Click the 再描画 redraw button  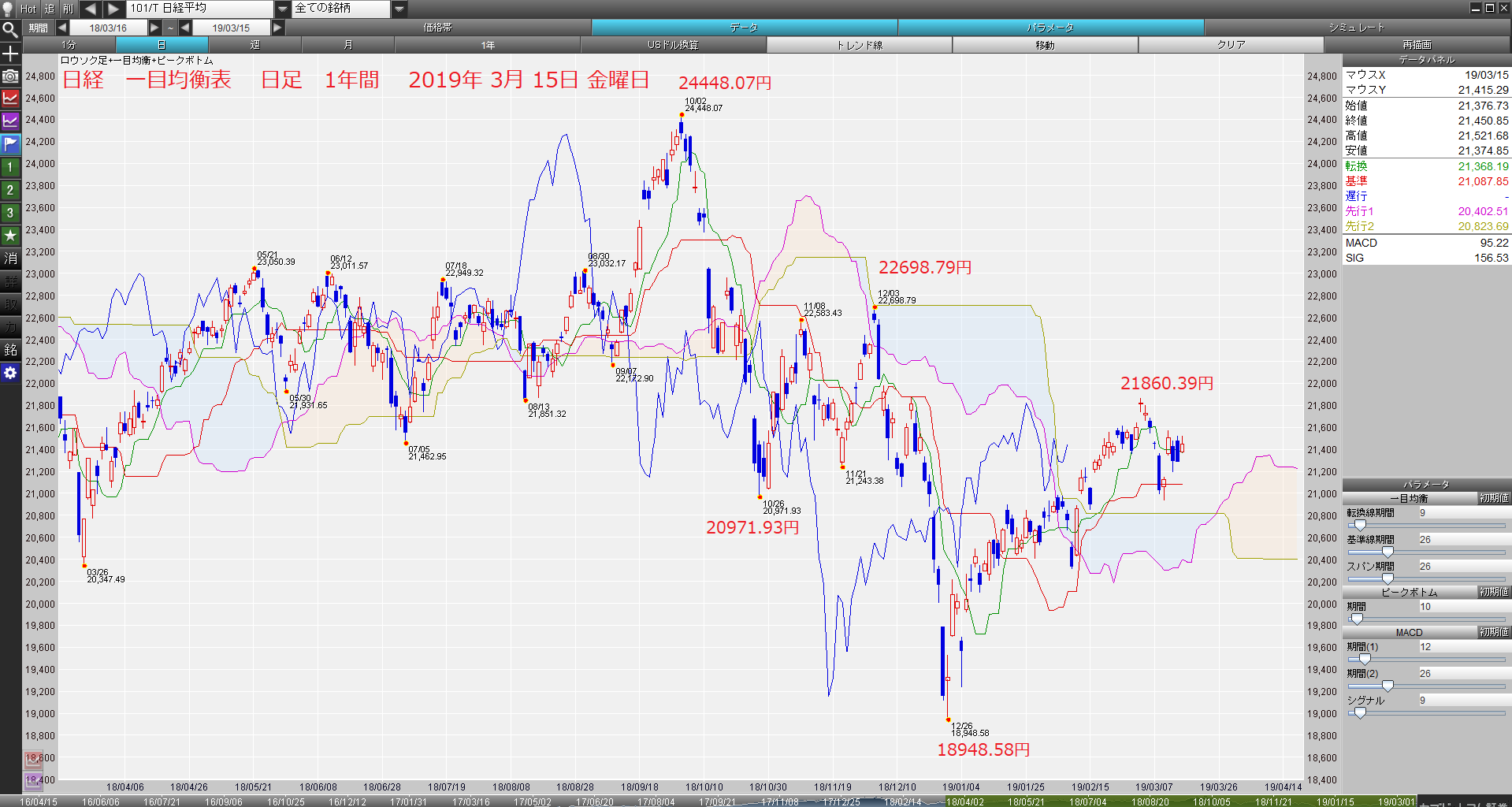click(1417, 45)
